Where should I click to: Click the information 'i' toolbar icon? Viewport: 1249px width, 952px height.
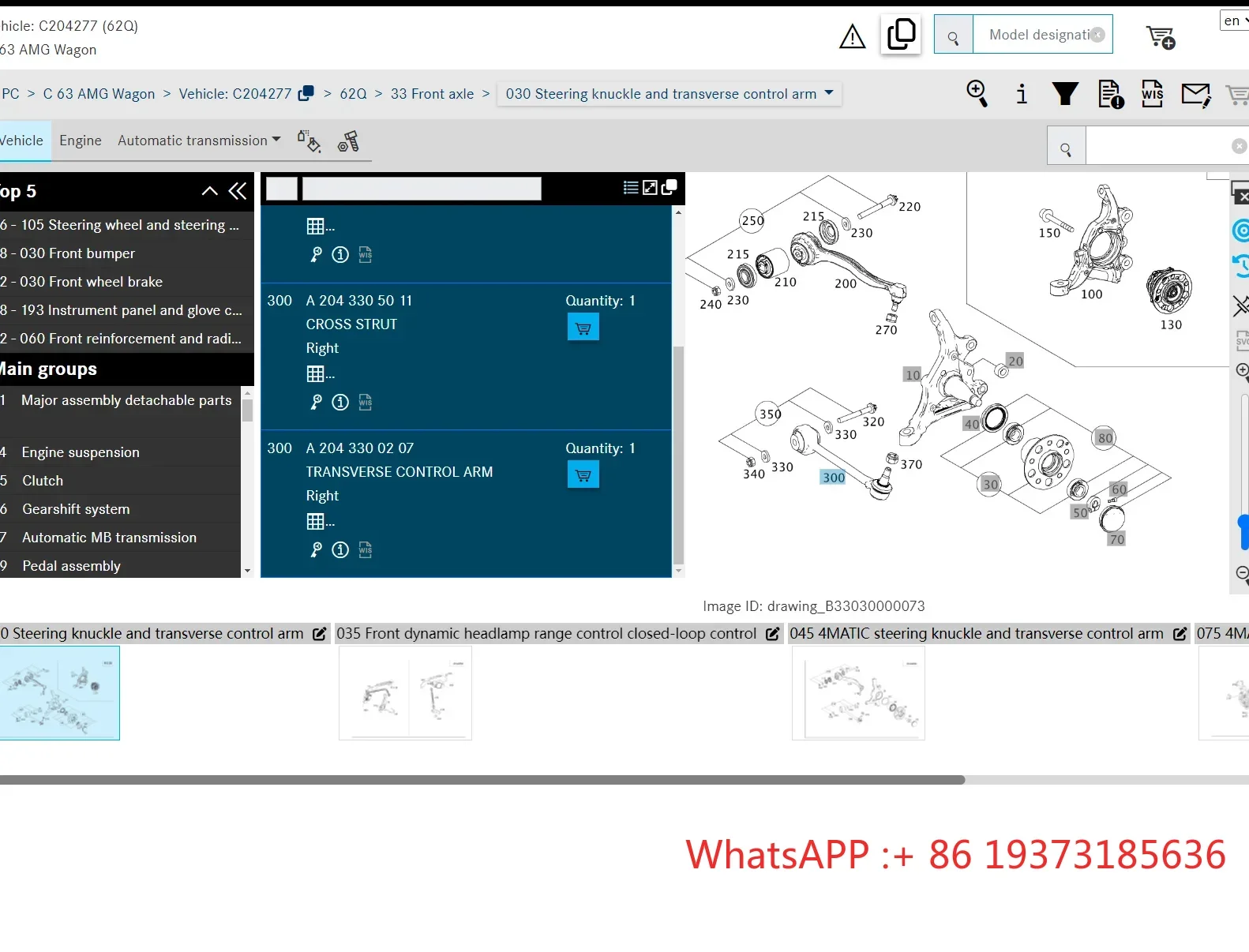coord(1022,94)
